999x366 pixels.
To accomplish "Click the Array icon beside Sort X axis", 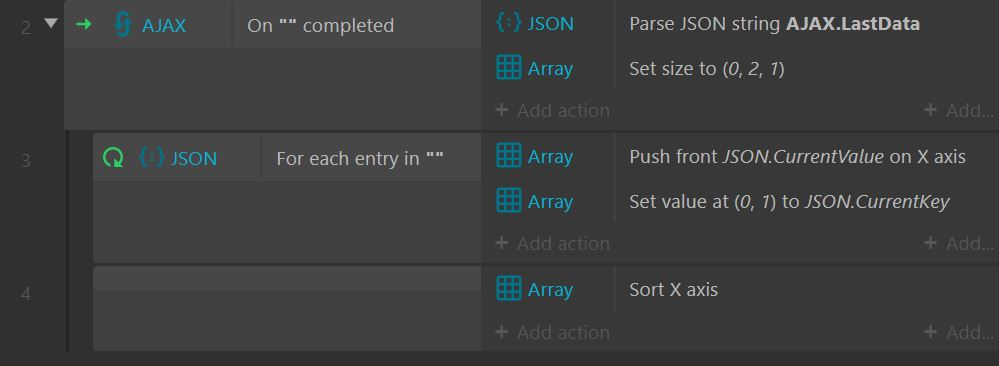I will tap(508, 289).
